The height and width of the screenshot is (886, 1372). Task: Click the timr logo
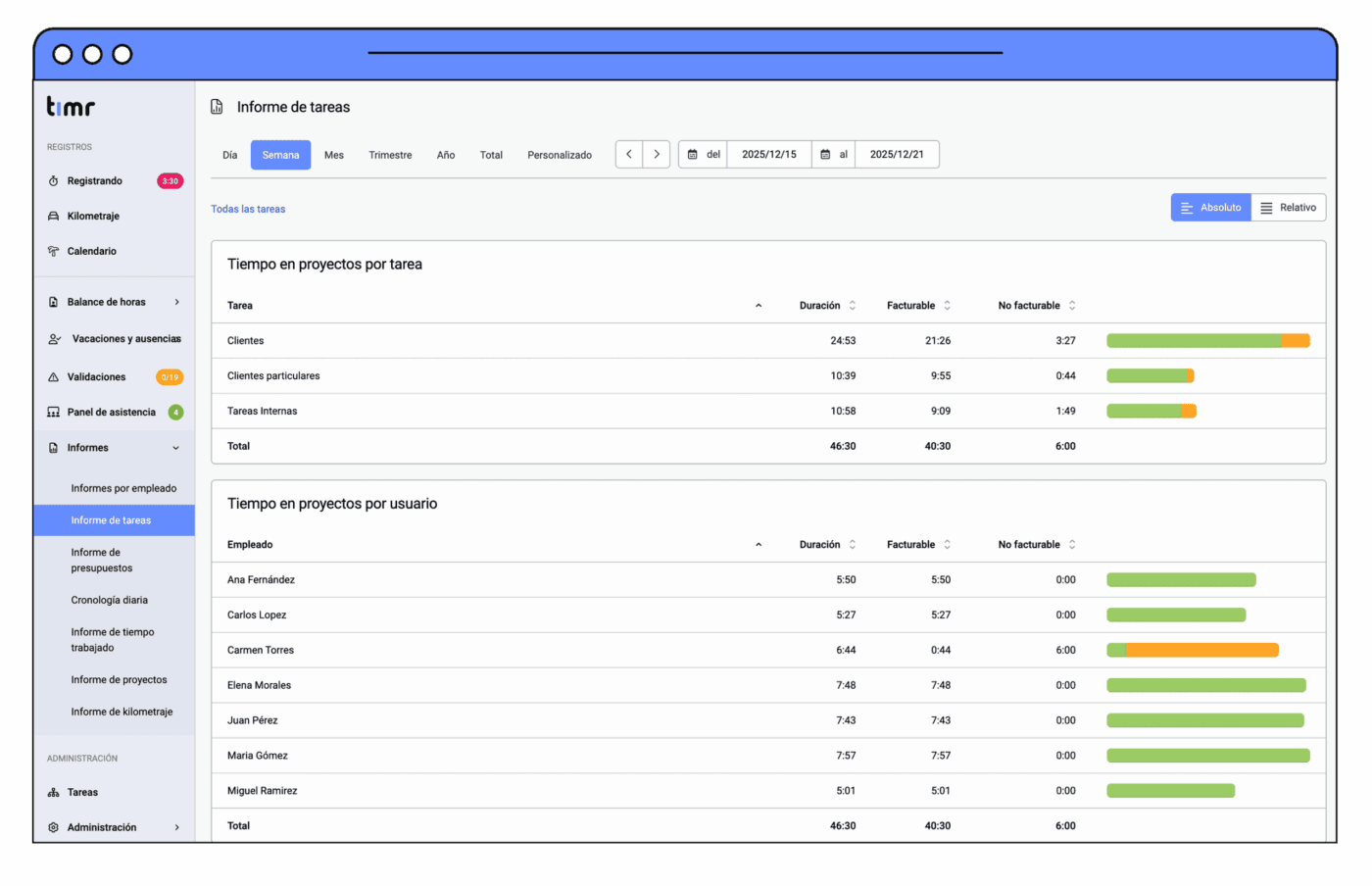71,107
